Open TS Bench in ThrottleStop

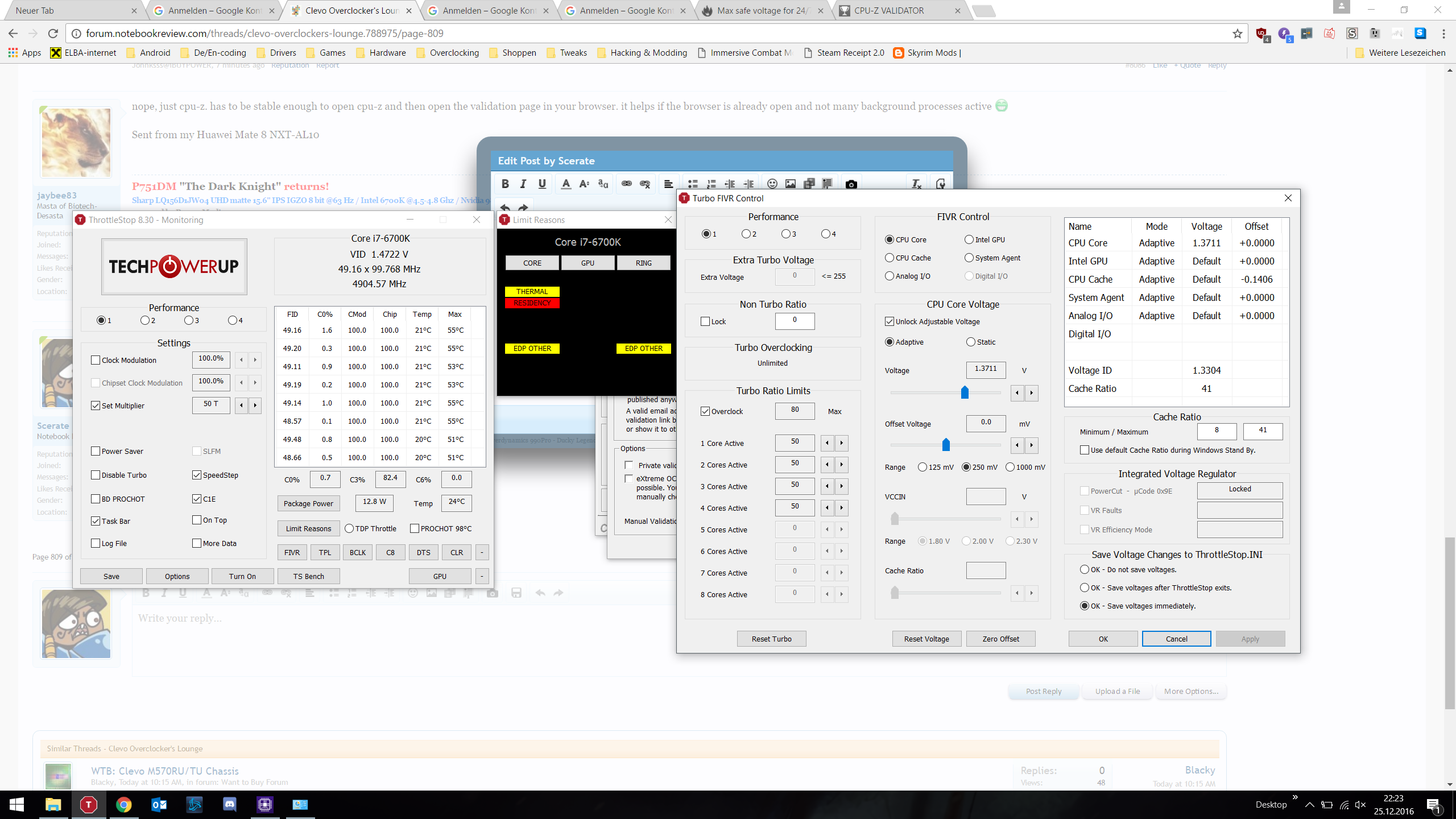coord(308,576)
